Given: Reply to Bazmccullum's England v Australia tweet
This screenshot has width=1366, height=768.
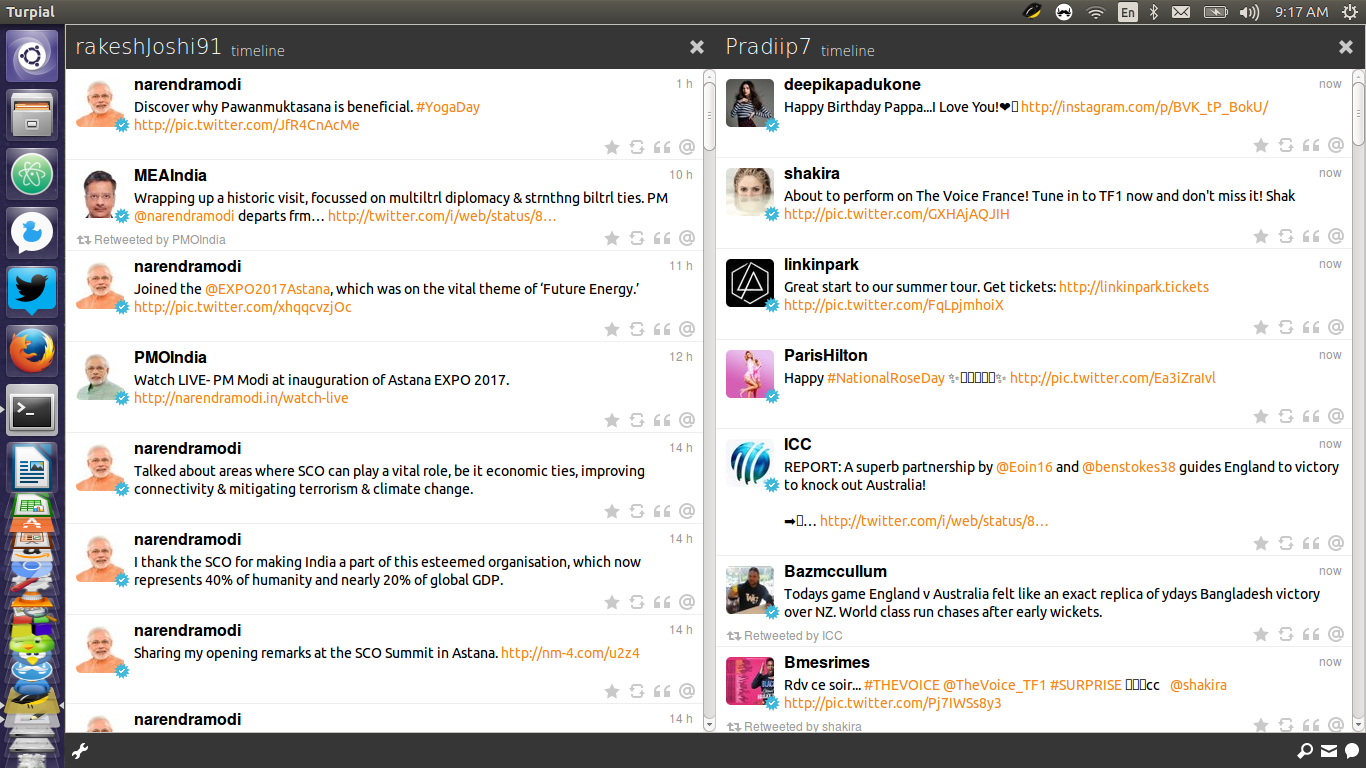Looking at the screenshot, I should 1336,634.
